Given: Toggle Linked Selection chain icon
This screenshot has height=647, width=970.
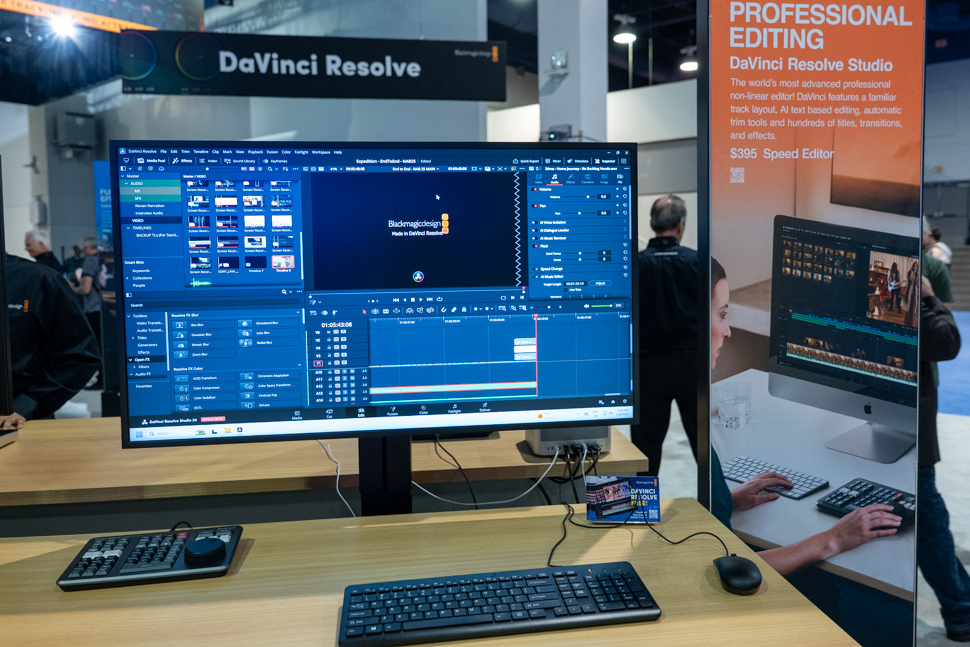Looking at the screenshot, I should [453, 310].
